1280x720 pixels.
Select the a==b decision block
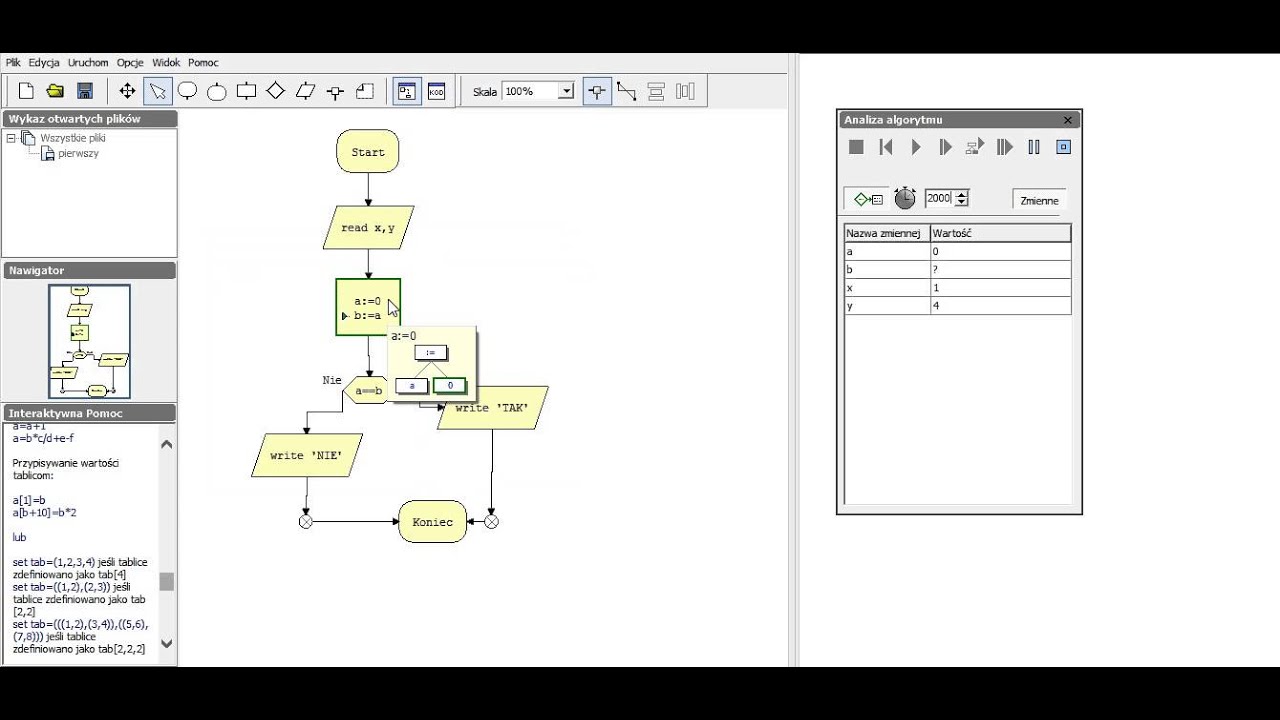(x=368, y=391)
